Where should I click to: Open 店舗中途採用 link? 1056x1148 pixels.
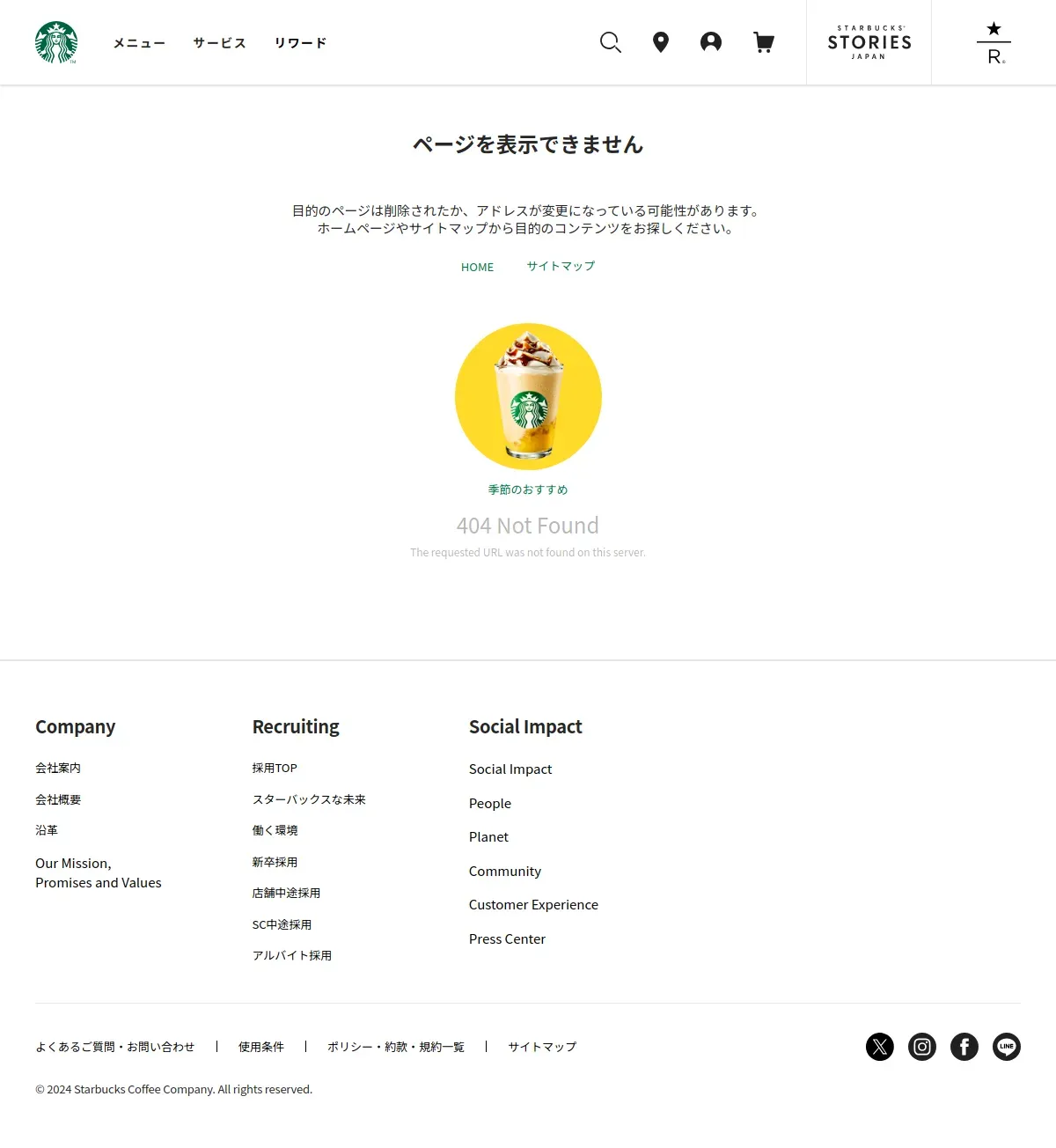click(286, 893)
